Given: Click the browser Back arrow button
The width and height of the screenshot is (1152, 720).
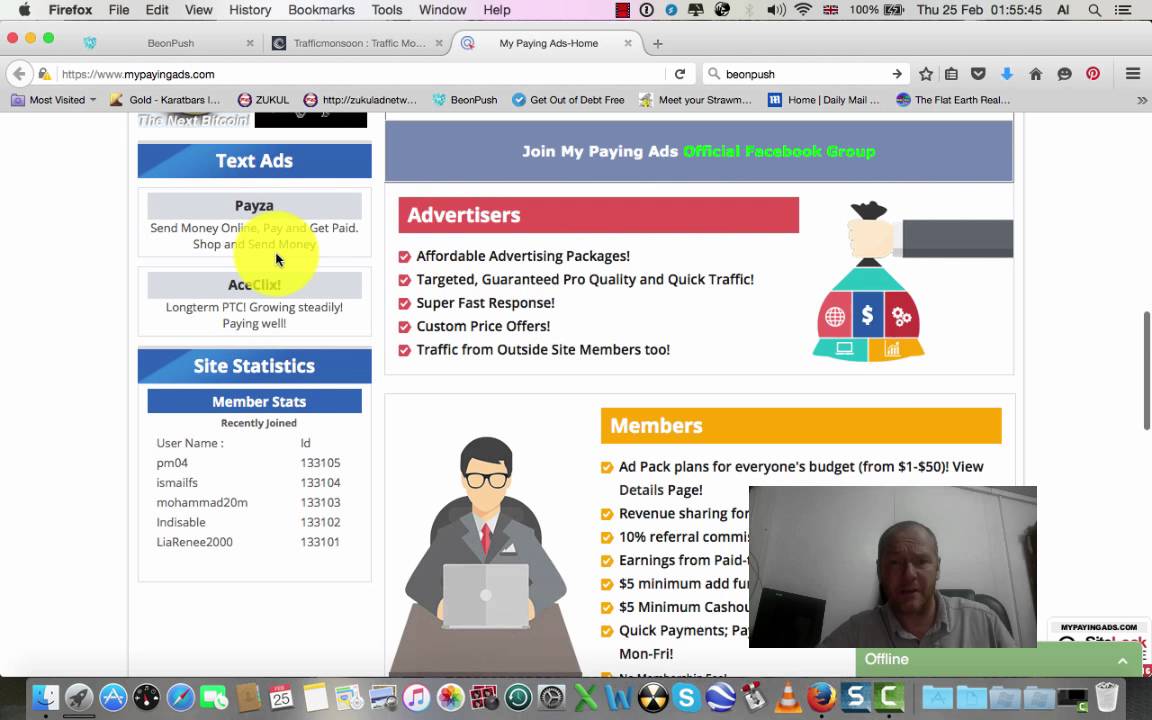Looking at the screenshot, I should [x=19, y=73].
